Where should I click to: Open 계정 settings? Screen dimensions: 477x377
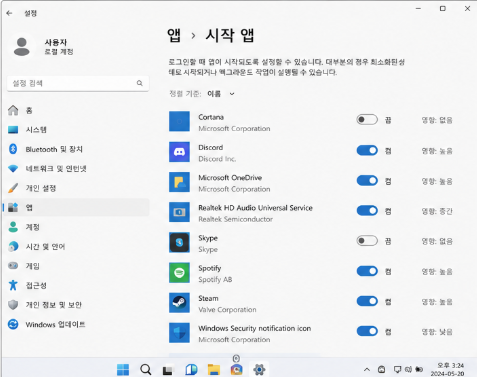(x=76, y=227)
